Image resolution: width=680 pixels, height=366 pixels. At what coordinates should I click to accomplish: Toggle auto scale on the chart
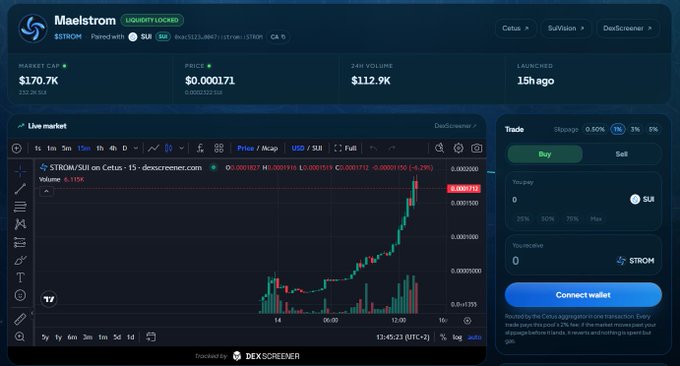pyautogui.click(x=474, y=337)
